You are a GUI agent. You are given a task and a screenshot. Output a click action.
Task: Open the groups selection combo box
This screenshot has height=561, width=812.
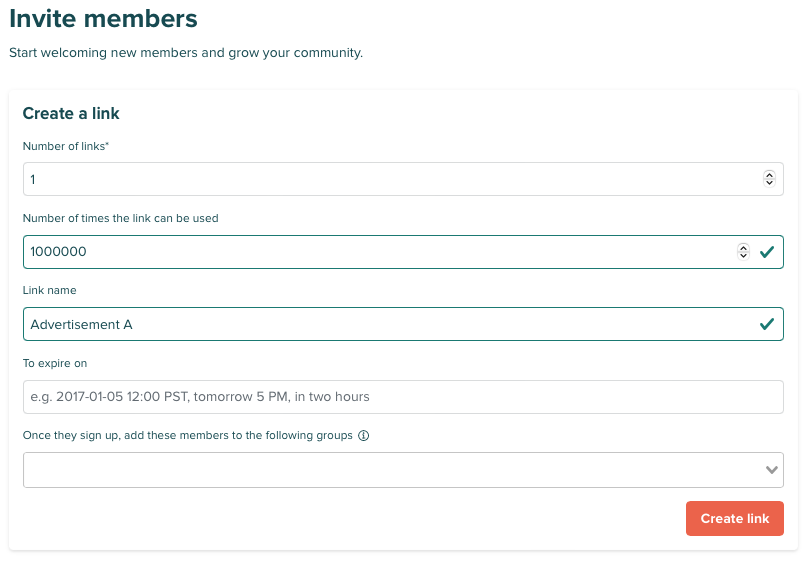coord(390,469)
